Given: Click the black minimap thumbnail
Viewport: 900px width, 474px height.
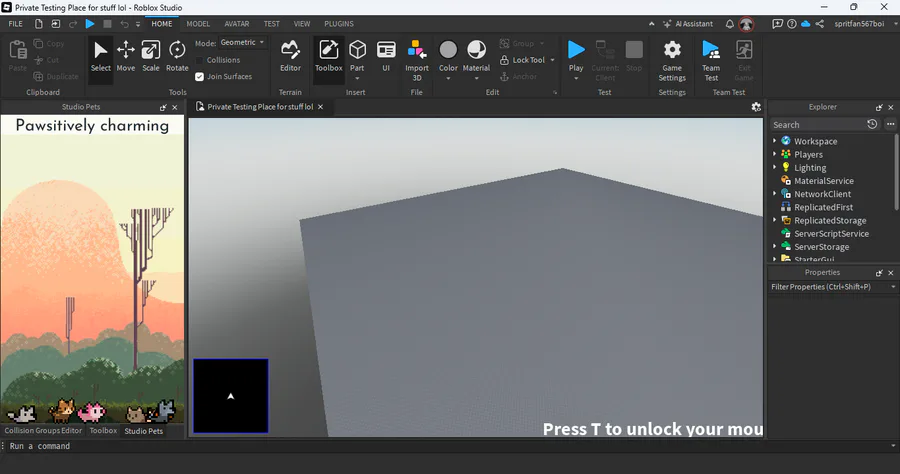Looking at the screenshot, I should point(231,395).
